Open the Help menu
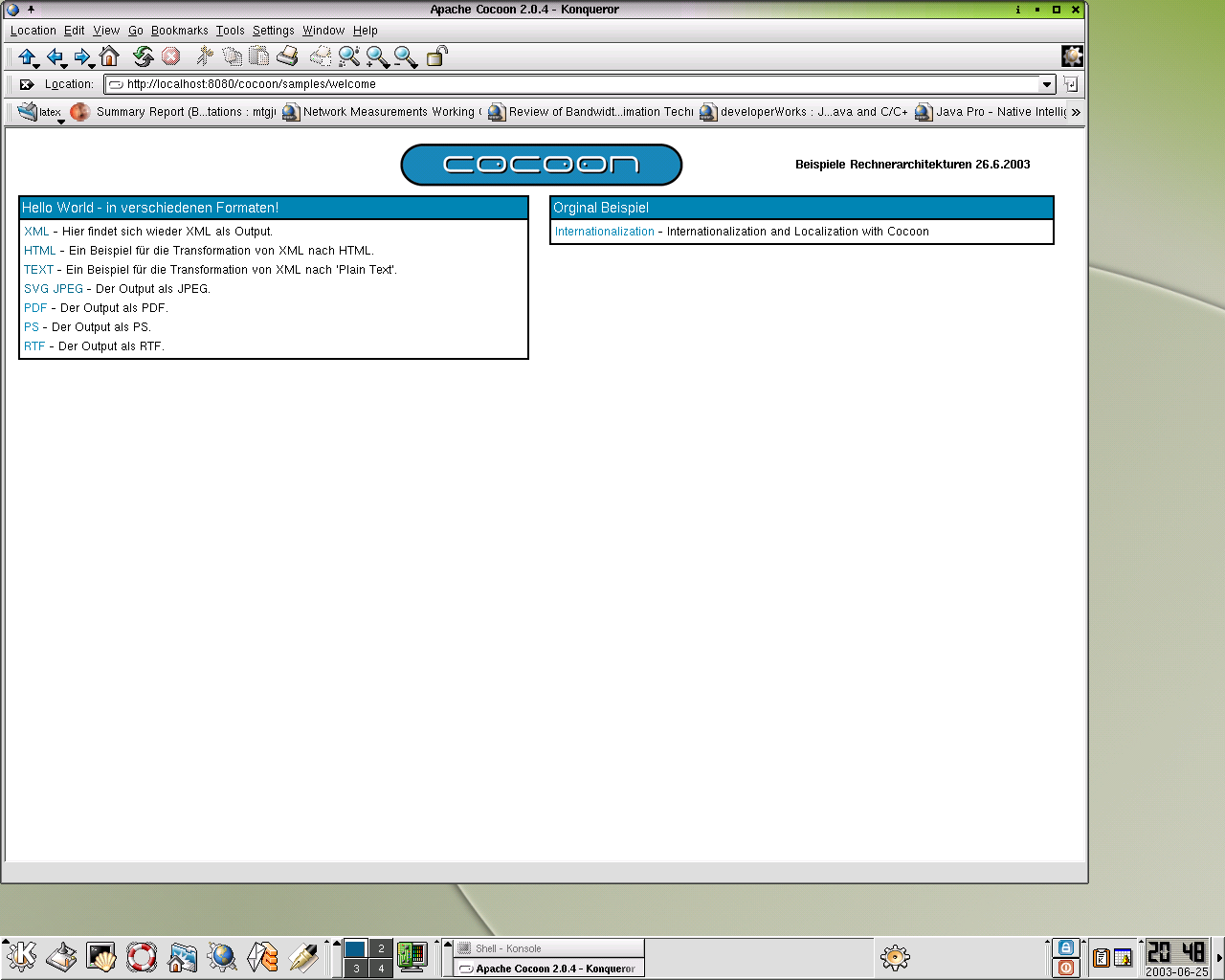1225x980 pixels. pyautogui.click(x=366, y=31)
